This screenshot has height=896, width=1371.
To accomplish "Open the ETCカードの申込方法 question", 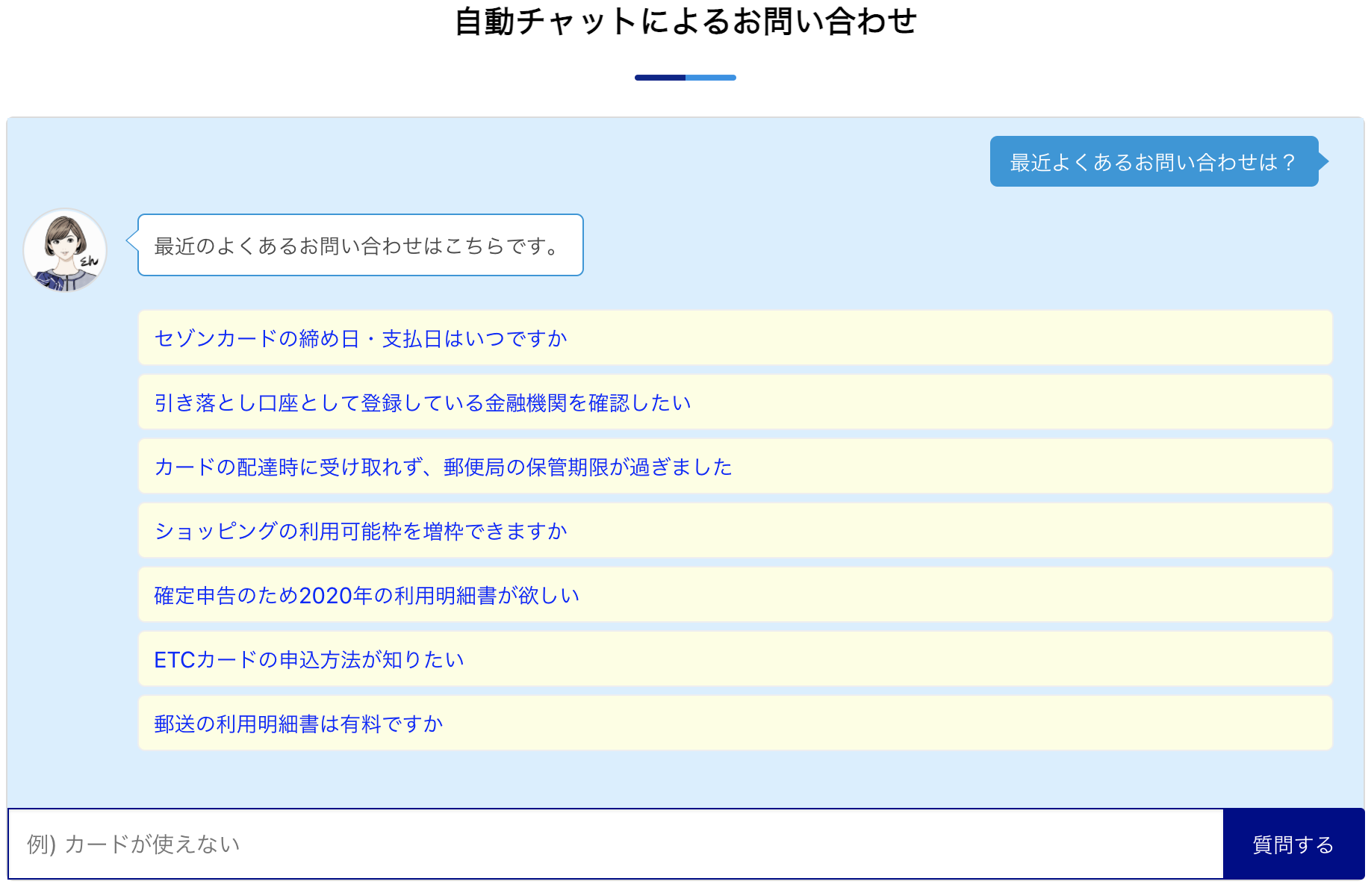I will (309, 659).
